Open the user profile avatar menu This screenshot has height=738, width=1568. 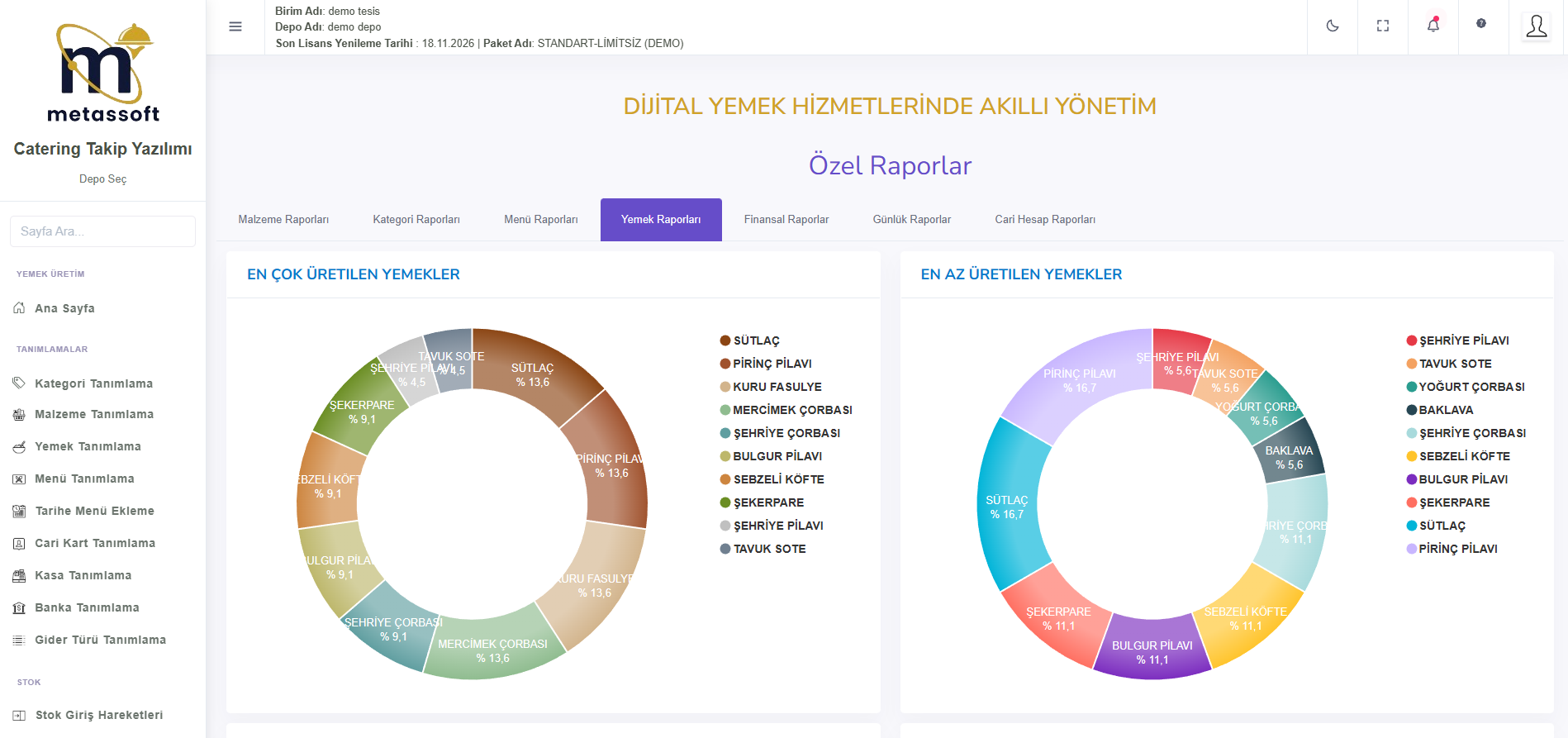1537,26
